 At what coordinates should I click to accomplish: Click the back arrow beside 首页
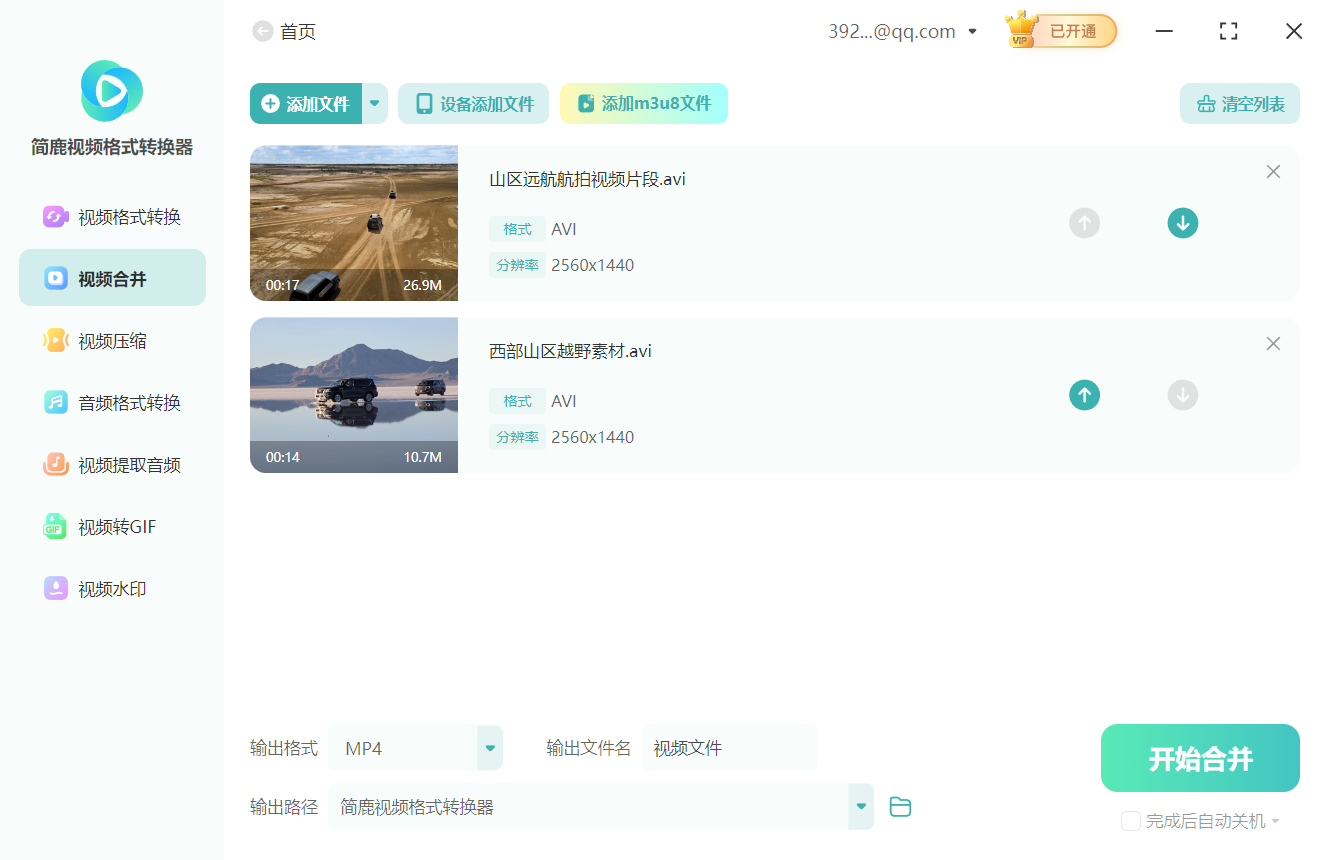(261, 31)
